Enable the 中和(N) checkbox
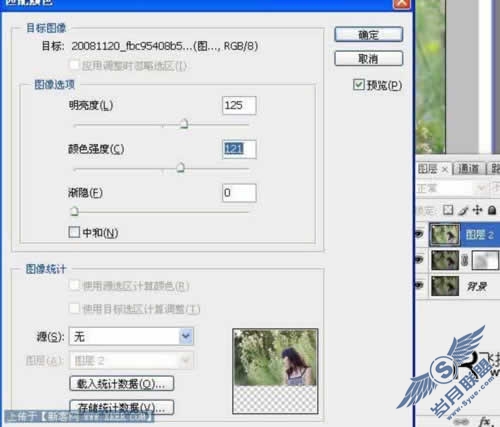This screenshot has height=427, width=500. coord(74,232)
